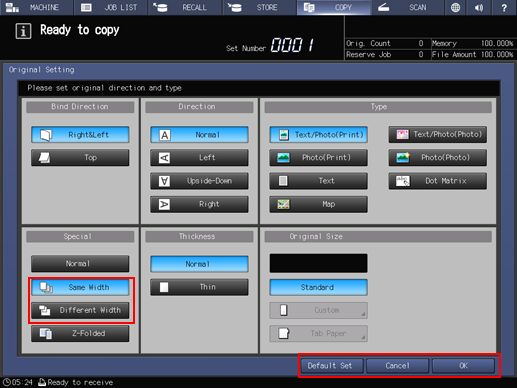Image resolution: width=517 pixels, height=388 pixels.
Task: Cancel the Original Setting dialog
Action: point(397,366)
